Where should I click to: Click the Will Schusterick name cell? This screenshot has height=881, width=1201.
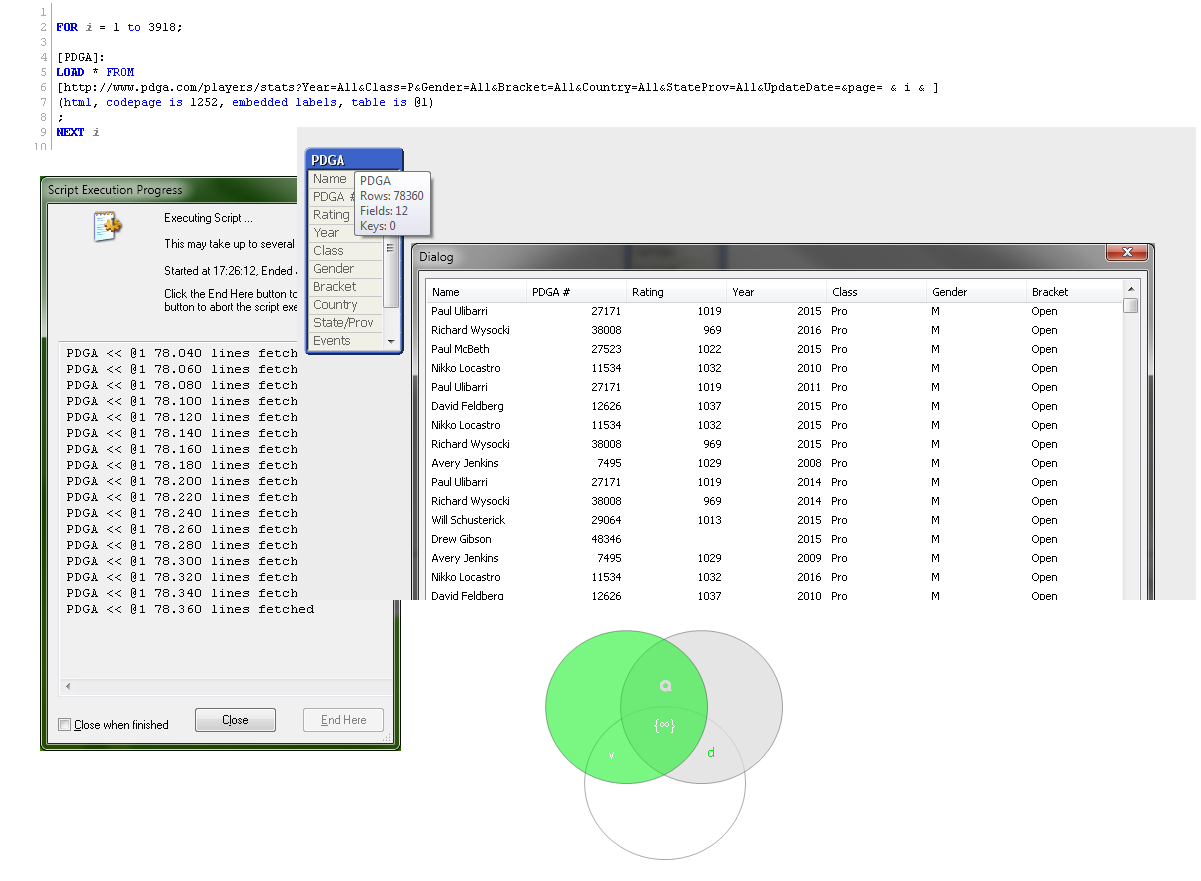tap(468, 520)
